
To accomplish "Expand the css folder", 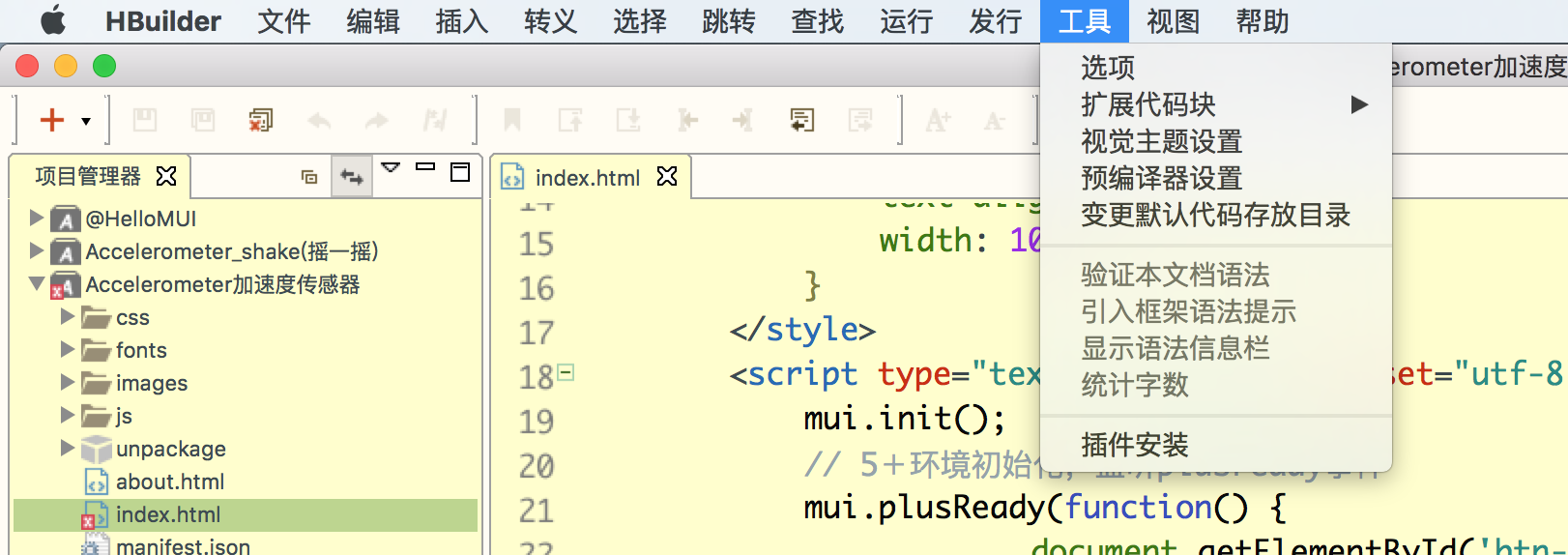I will [67, 316].
